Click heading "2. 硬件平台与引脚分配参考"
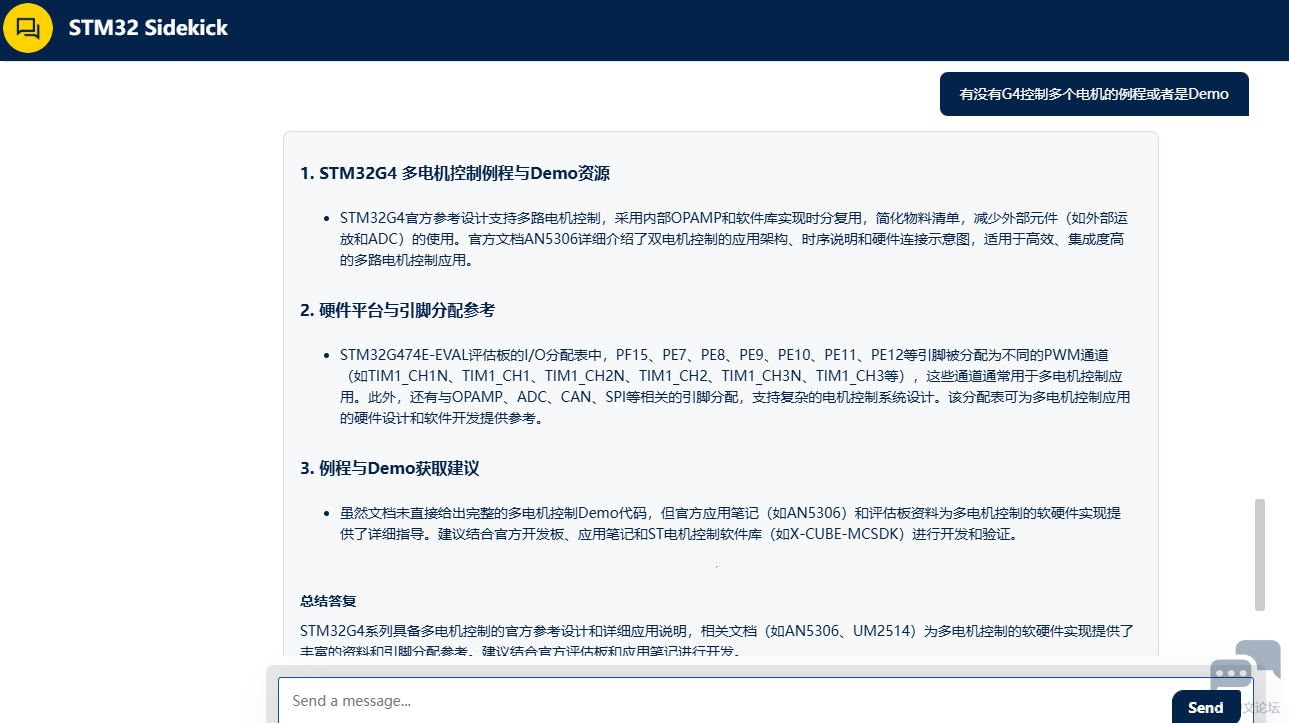This screenshot has height=723, width=1289. tap(398, 310)
